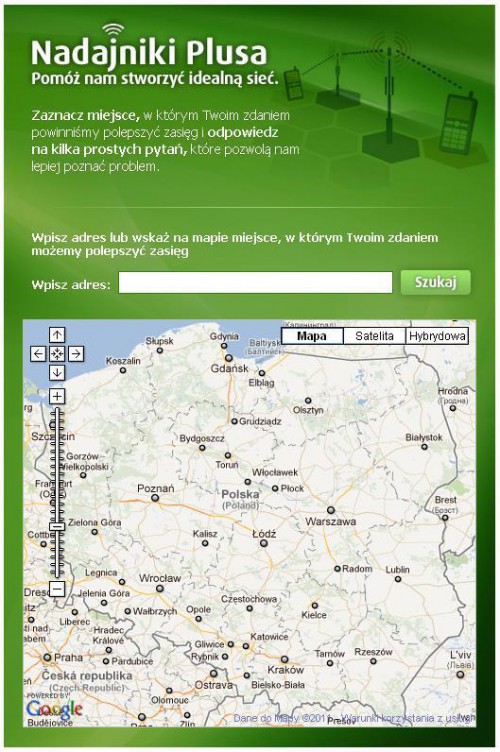Viewport: 500px width, 752px height.
Task: Click the Łódź city marker
Action: (263, 543)
